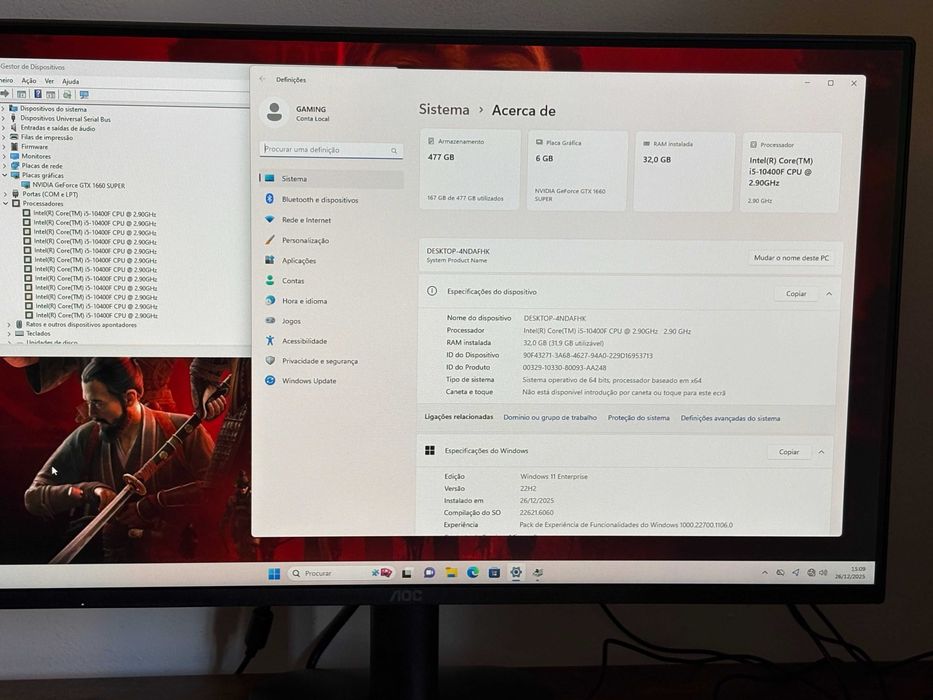This screenshot has height=700, width=933.
Task: Select Firmware in device tree
Action: click(35, 147)
